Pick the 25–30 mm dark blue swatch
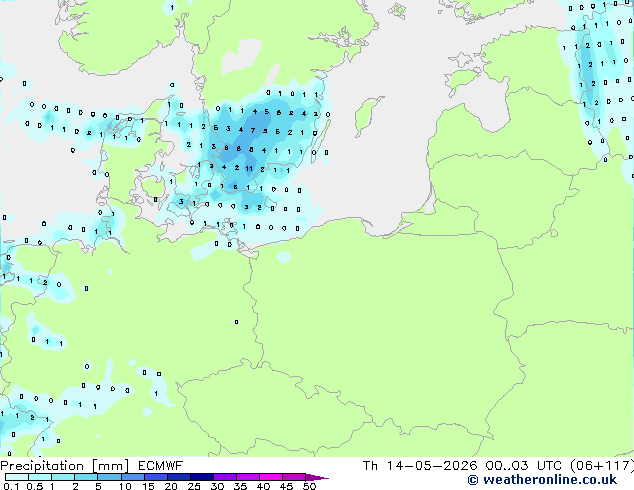The image size is (634, 490). [201, 477]
